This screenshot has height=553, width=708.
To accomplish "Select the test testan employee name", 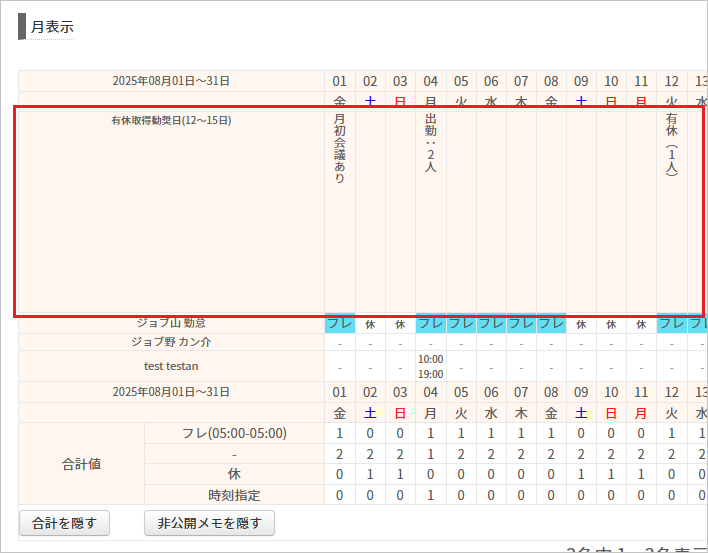I will (171, 366).
